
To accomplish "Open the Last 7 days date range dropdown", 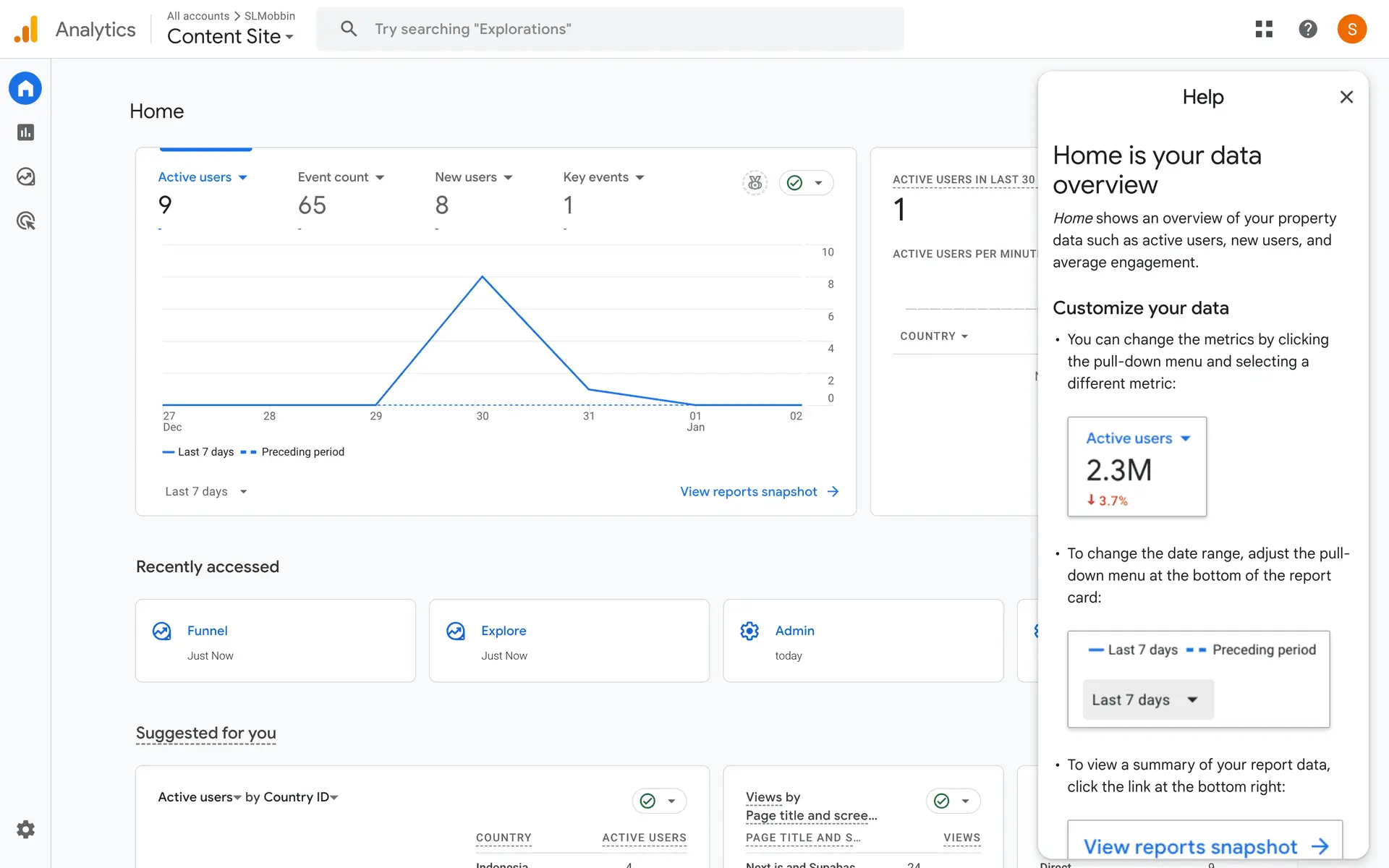I will (x=205, y=492).
